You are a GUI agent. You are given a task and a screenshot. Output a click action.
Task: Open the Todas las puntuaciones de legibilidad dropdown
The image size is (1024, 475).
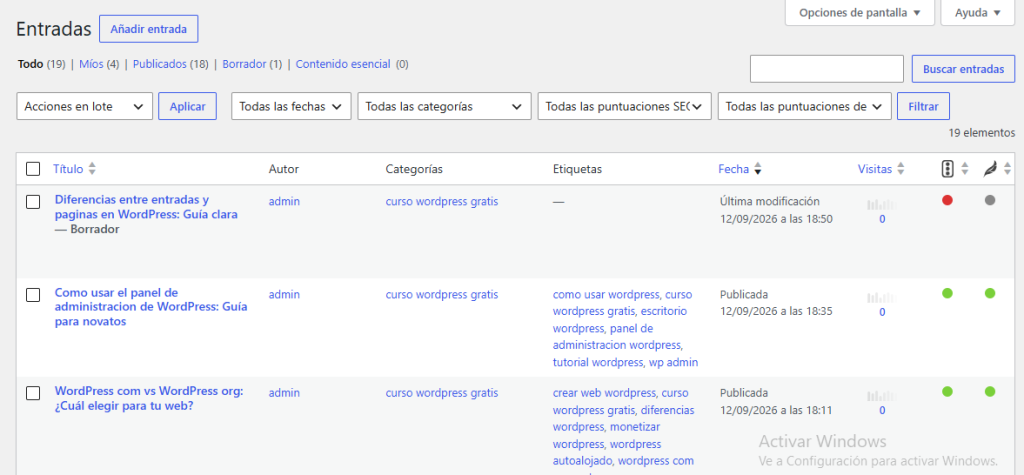click(x=805, y=106)
